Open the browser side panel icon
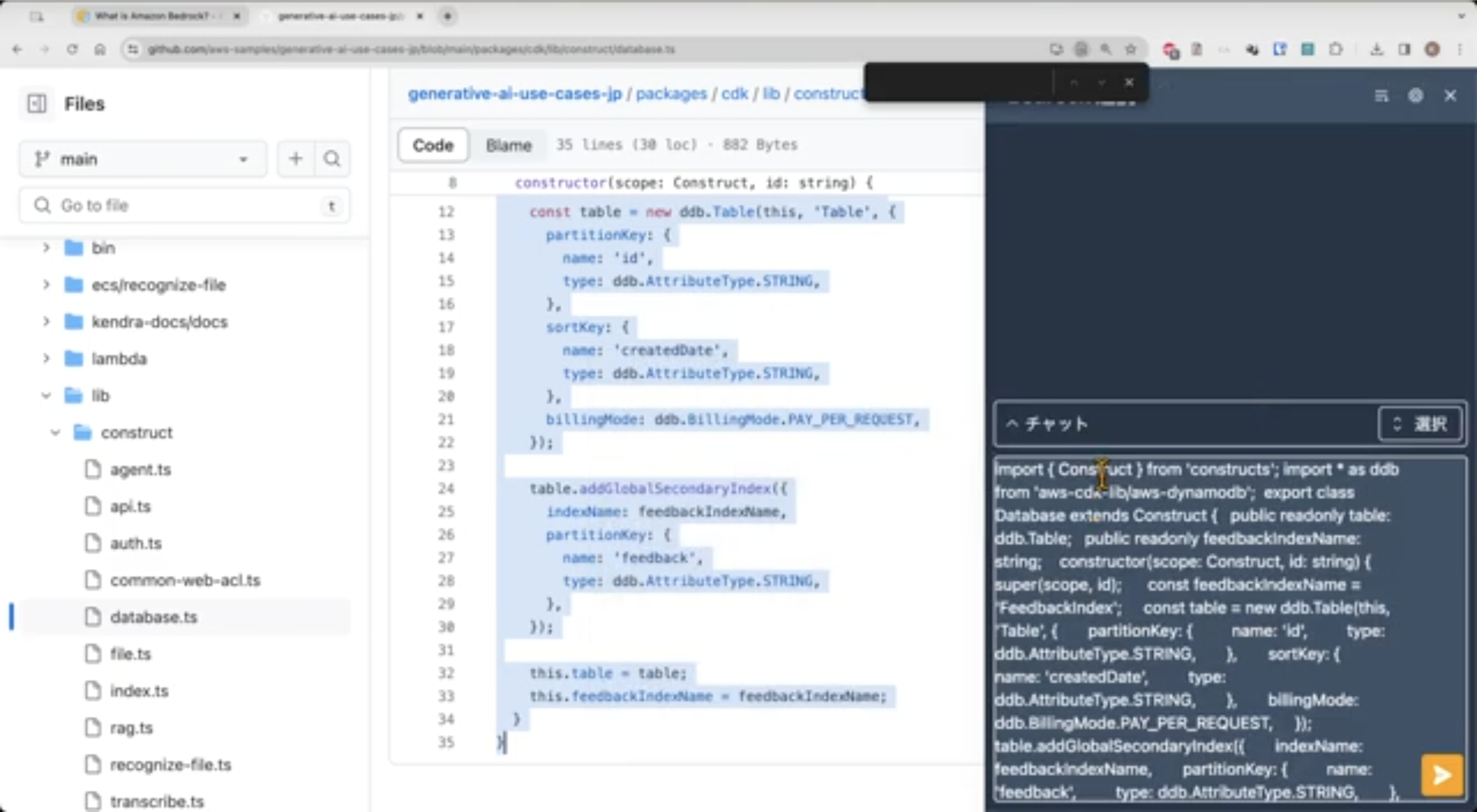The height and width of the screenshot is (812, 1477). point(1404,49)
